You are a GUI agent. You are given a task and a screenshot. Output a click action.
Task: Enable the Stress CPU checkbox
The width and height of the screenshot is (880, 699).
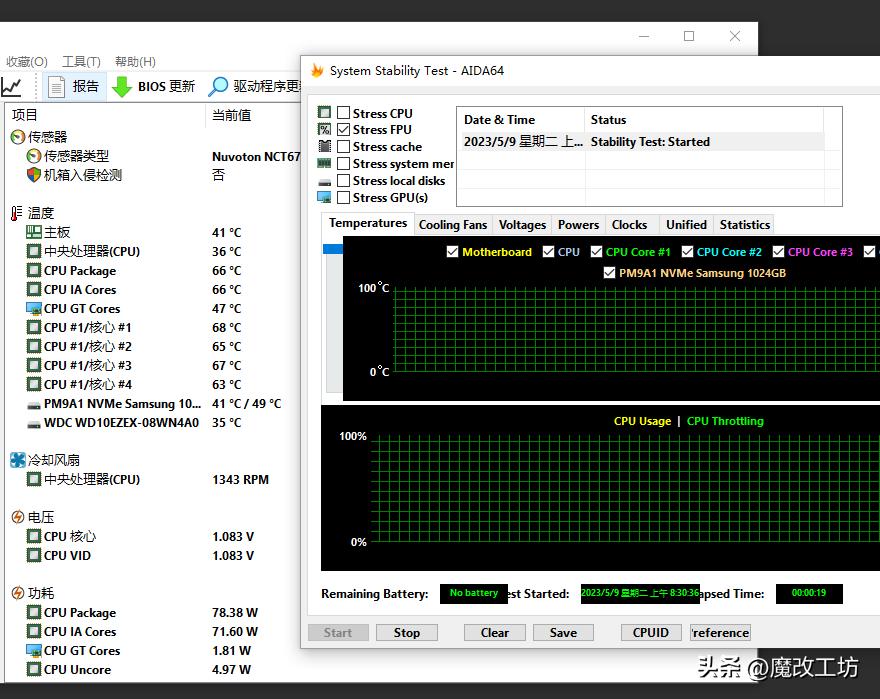(x=344, y=113)
